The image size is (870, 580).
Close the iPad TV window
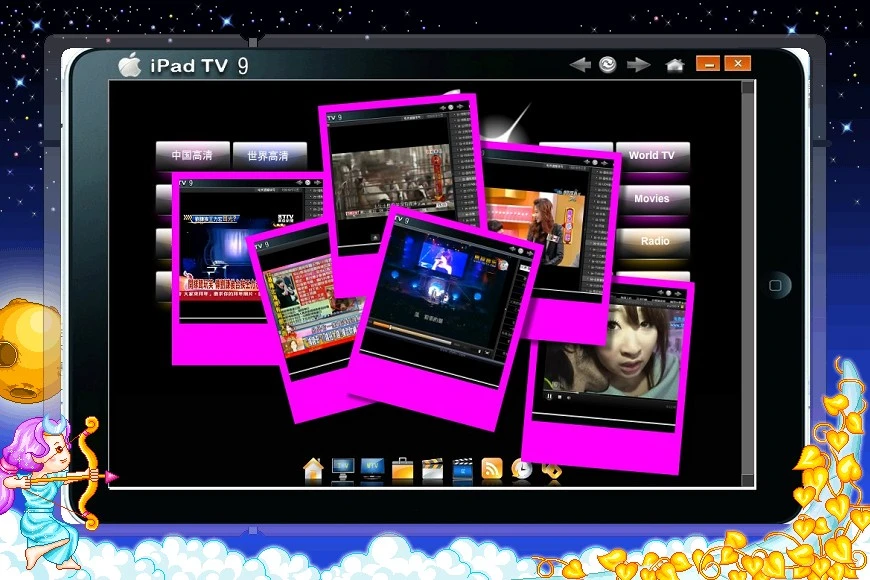click(x=737, y=63)
